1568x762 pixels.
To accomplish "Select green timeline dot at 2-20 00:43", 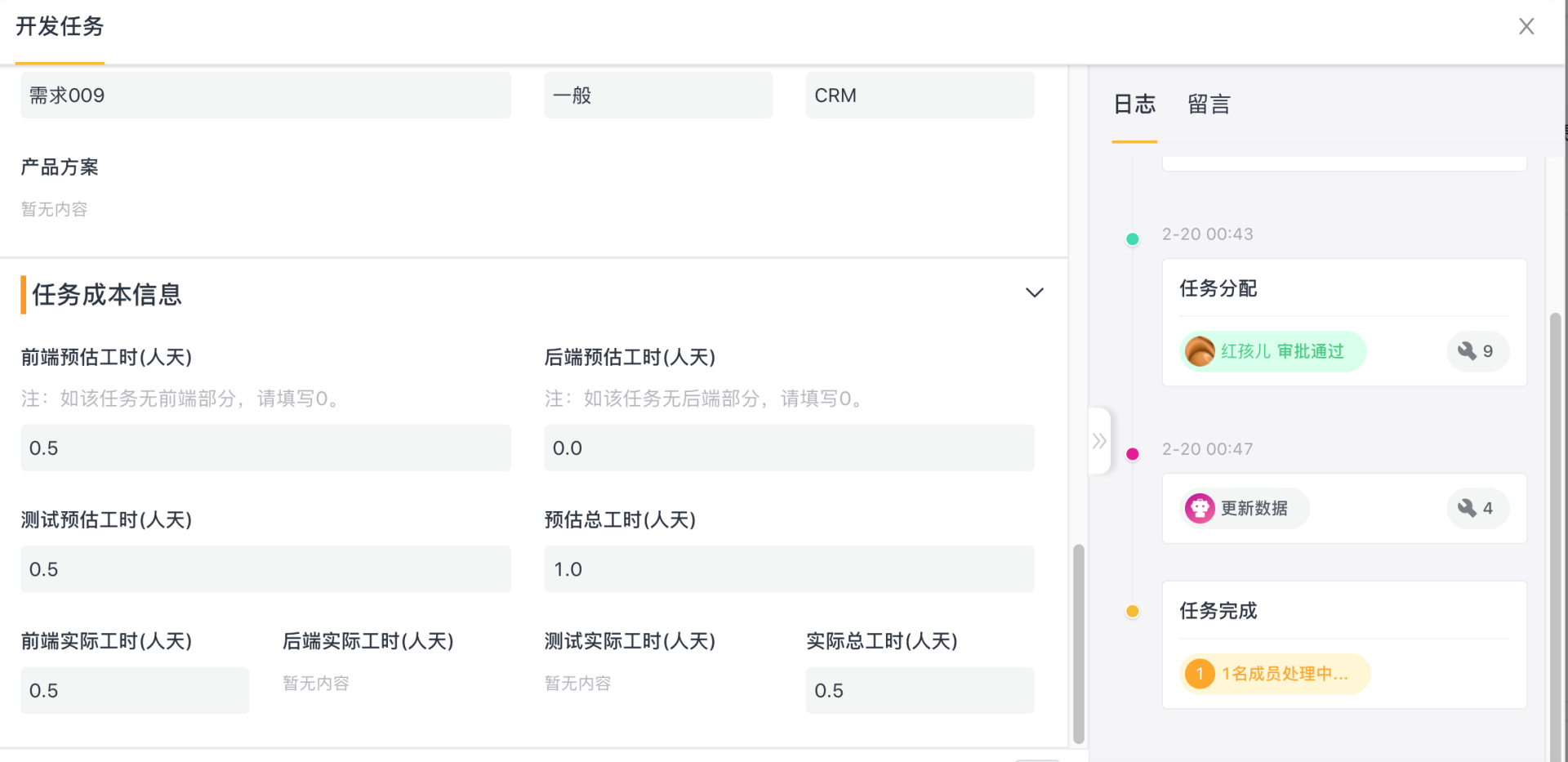I will (1132, 239).
